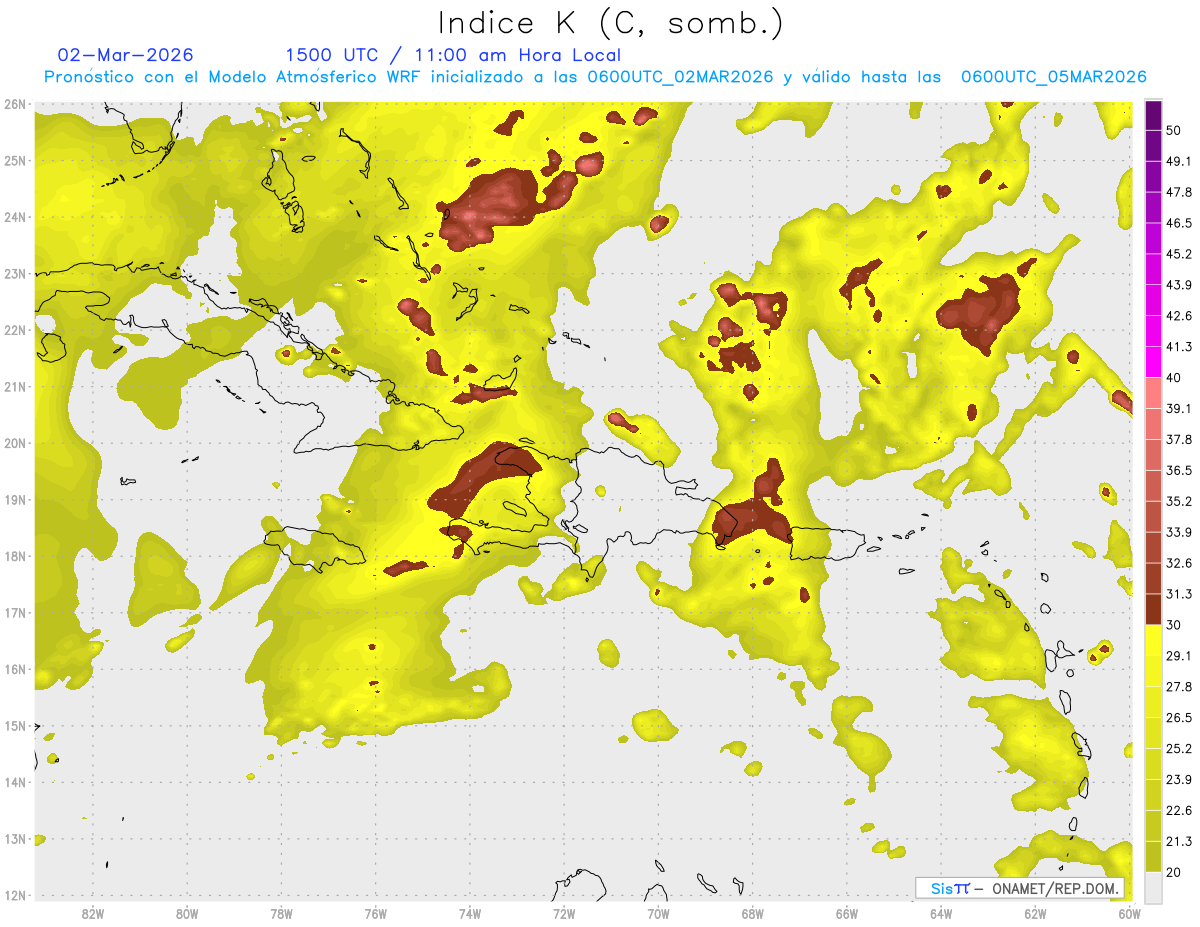Screen dimensions: 1200x927
Task: Select the date text "02-Mar-2026"
Action: point(126,55)
